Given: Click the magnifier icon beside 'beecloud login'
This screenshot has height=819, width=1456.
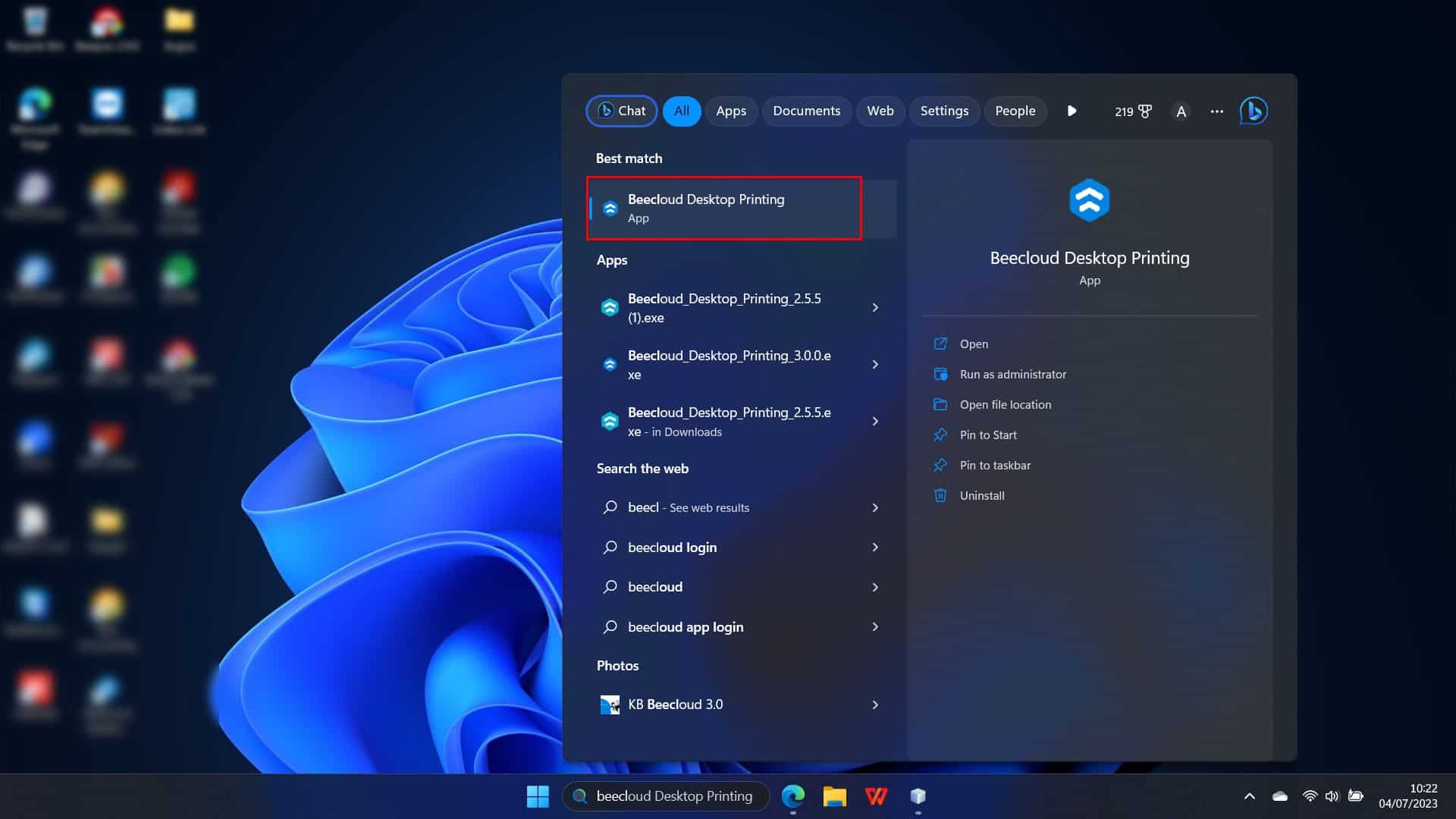Looking at the screenshot, I should pyautogui.click(x=610, y=548).
